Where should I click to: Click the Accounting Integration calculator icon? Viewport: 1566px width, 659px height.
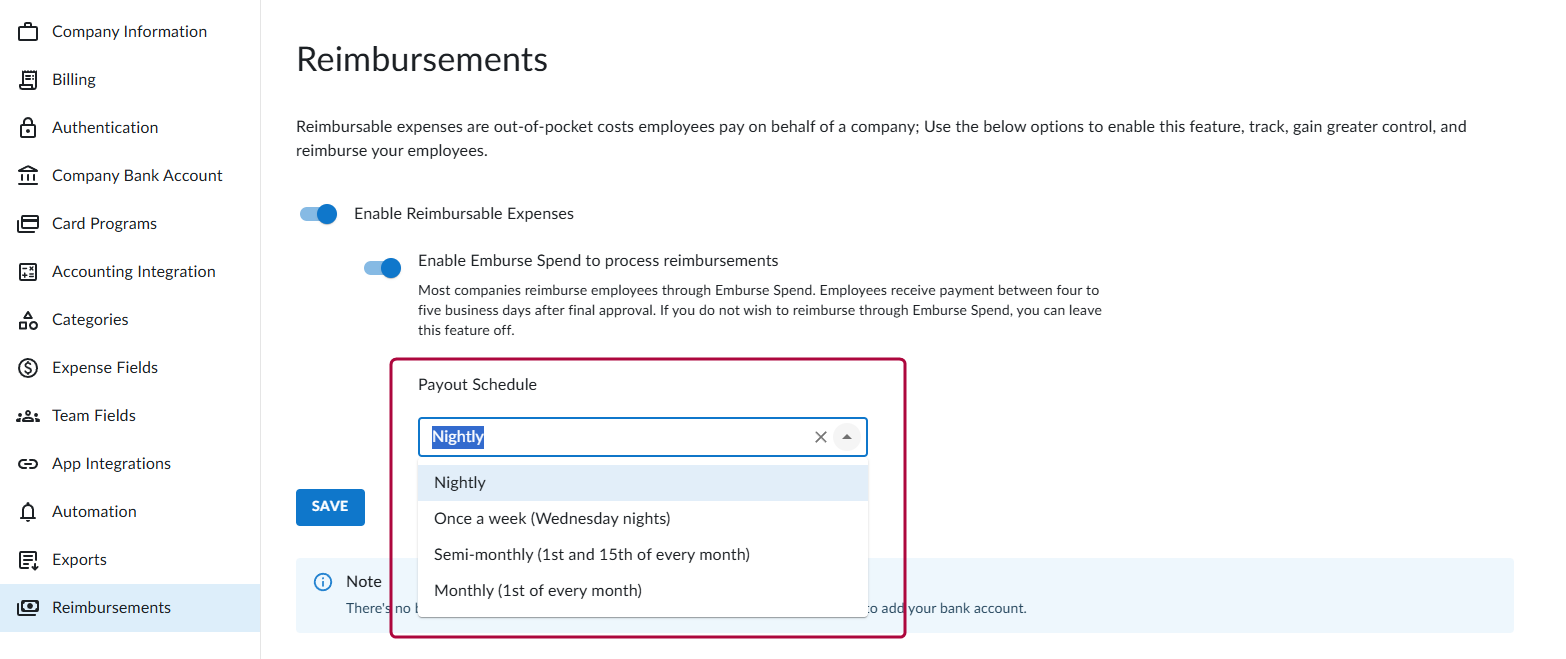click(28, 272)
